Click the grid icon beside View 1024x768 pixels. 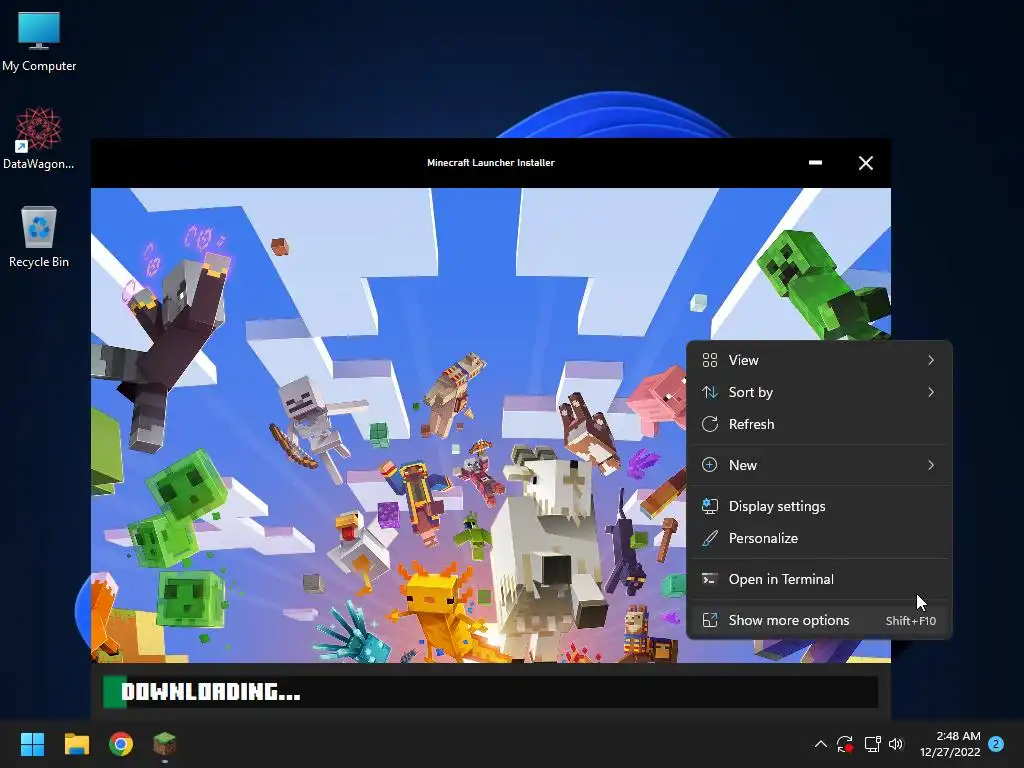tap(710, 360)
